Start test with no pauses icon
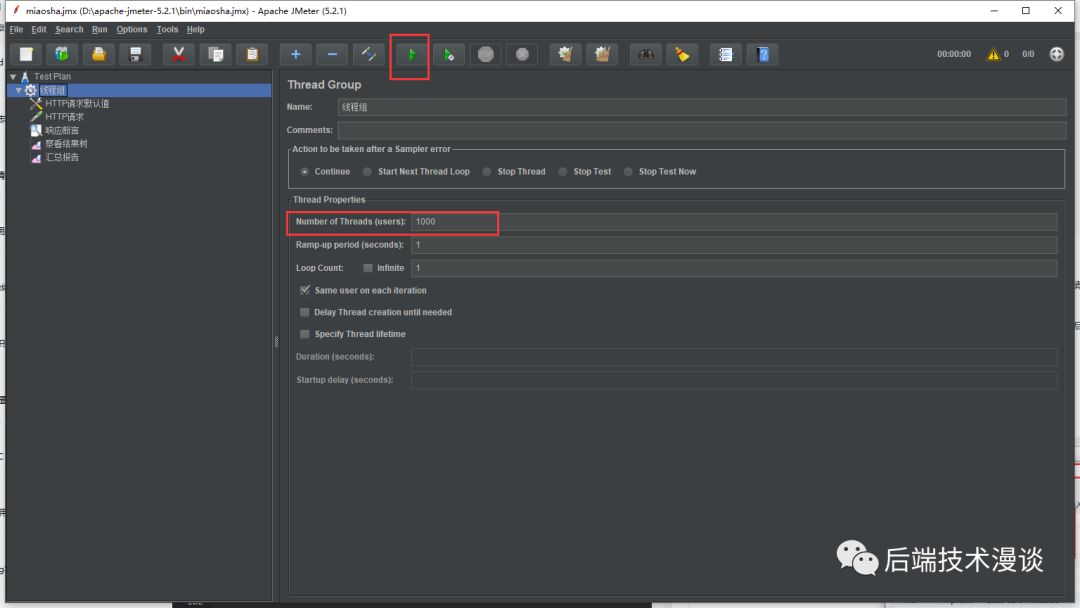 coord(448,54)
